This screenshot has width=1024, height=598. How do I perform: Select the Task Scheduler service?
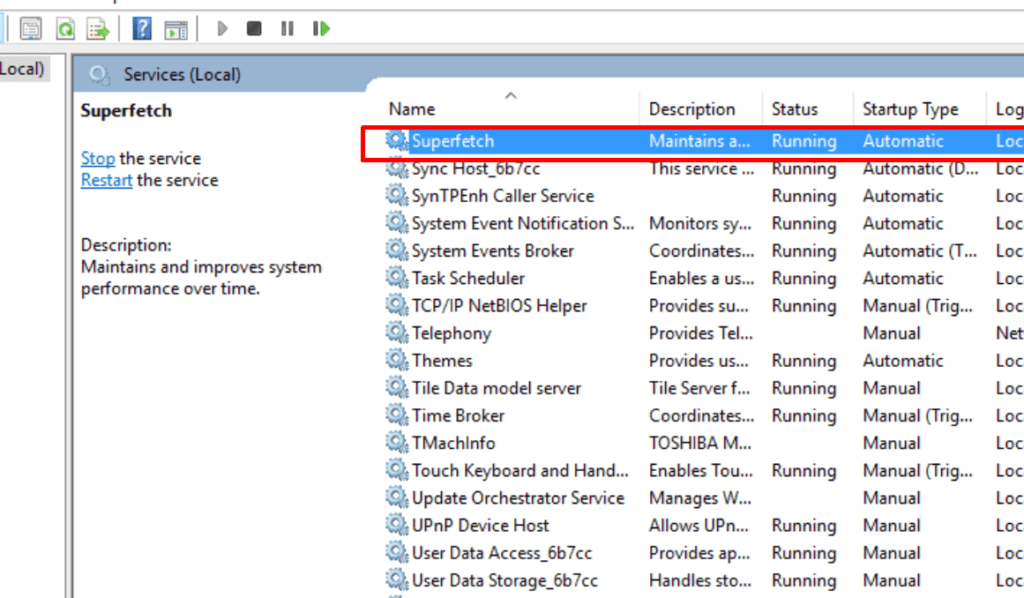467,278
